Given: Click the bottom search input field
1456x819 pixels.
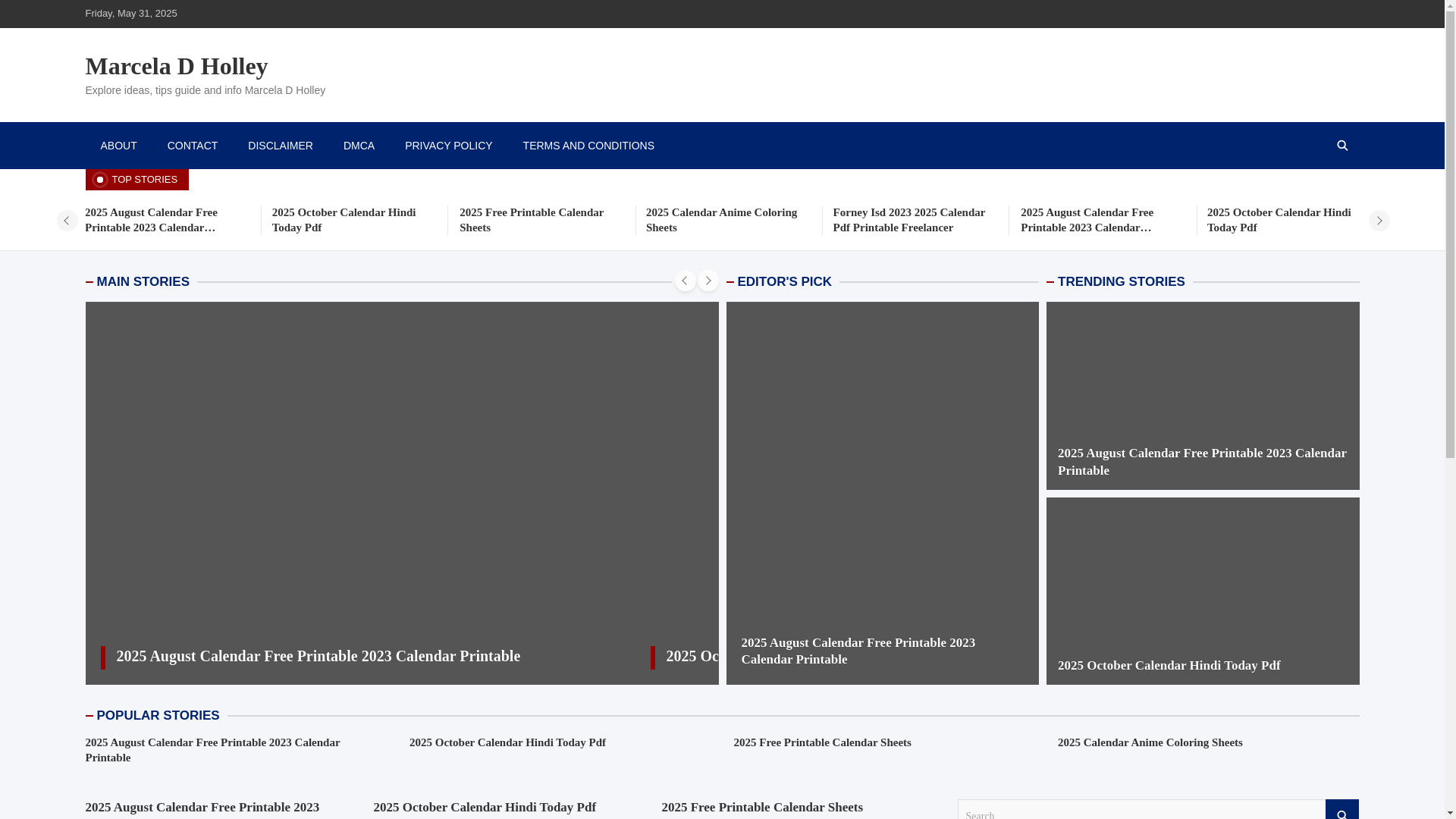Looking at the screenshot, I should 1141,810.
